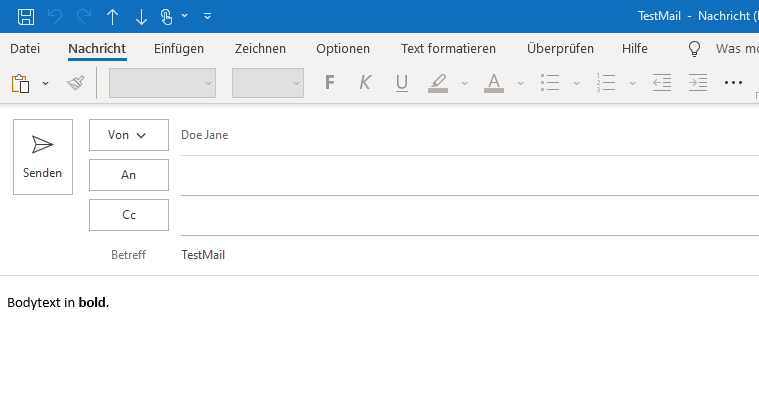Open font color dropdown arrow

[x=520, y=83]
